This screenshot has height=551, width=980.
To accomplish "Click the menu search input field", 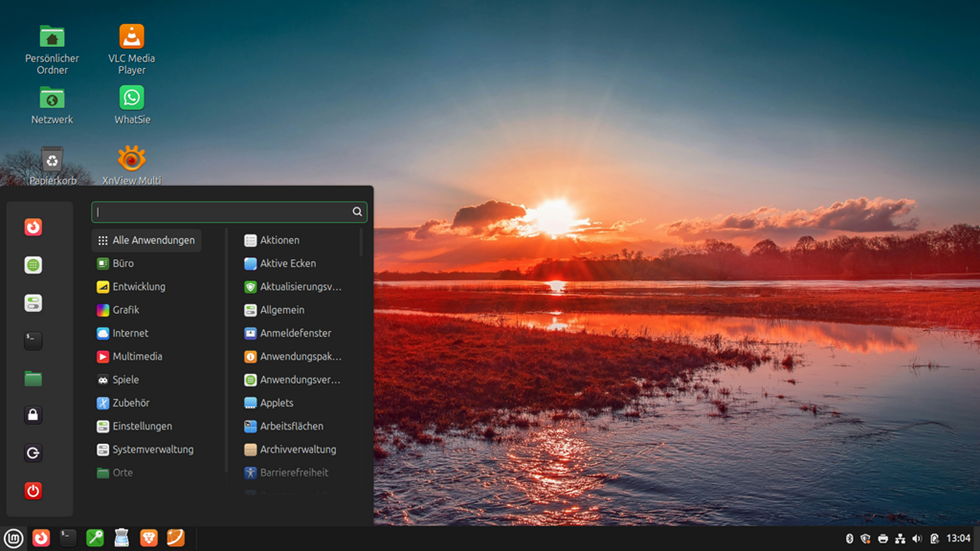I will click(222, 212).
